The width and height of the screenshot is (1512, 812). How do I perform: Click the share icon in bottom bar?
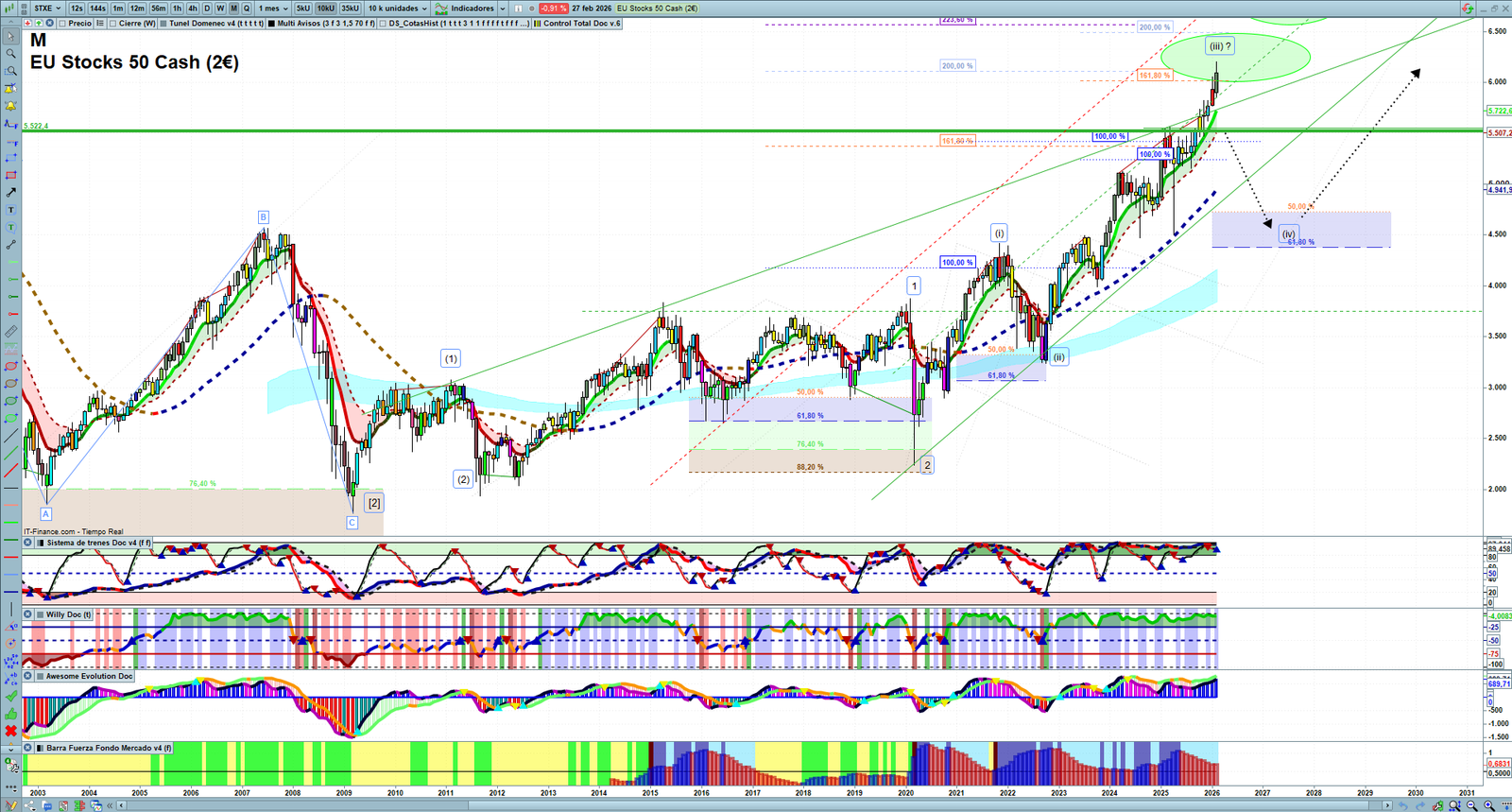click(31, 805)
